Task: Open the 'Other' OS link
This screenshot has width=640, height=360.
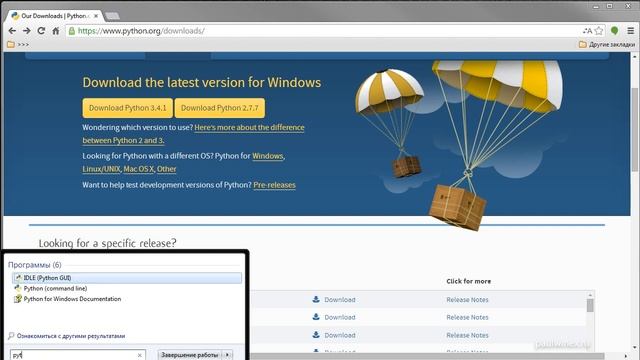Action: click(x=167, y=169)
